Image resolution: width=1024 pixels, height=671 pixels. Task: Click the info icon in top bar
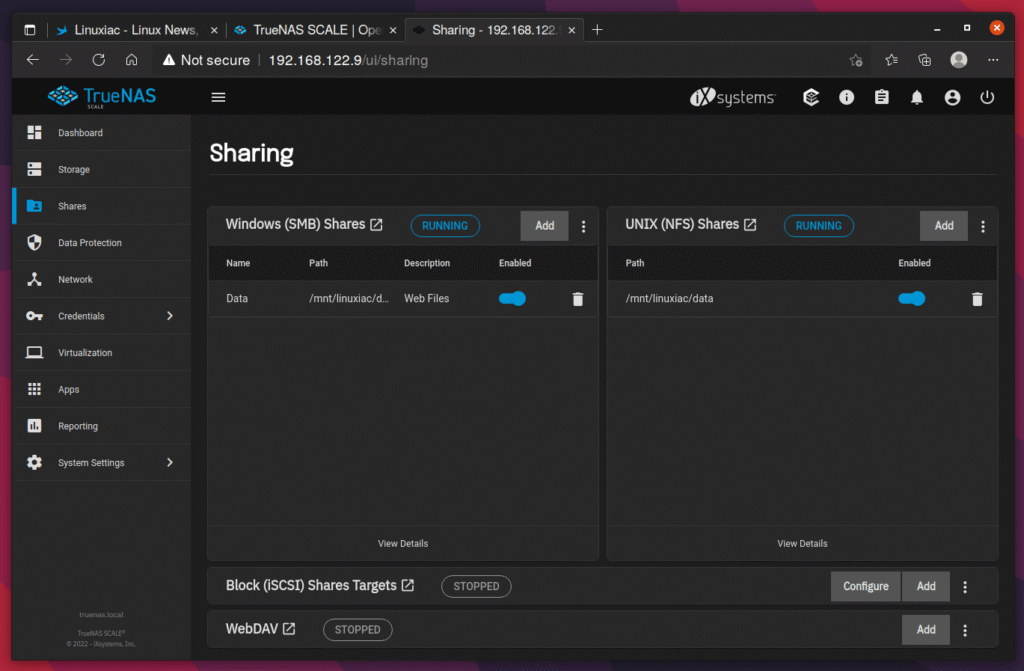point(846,97)
